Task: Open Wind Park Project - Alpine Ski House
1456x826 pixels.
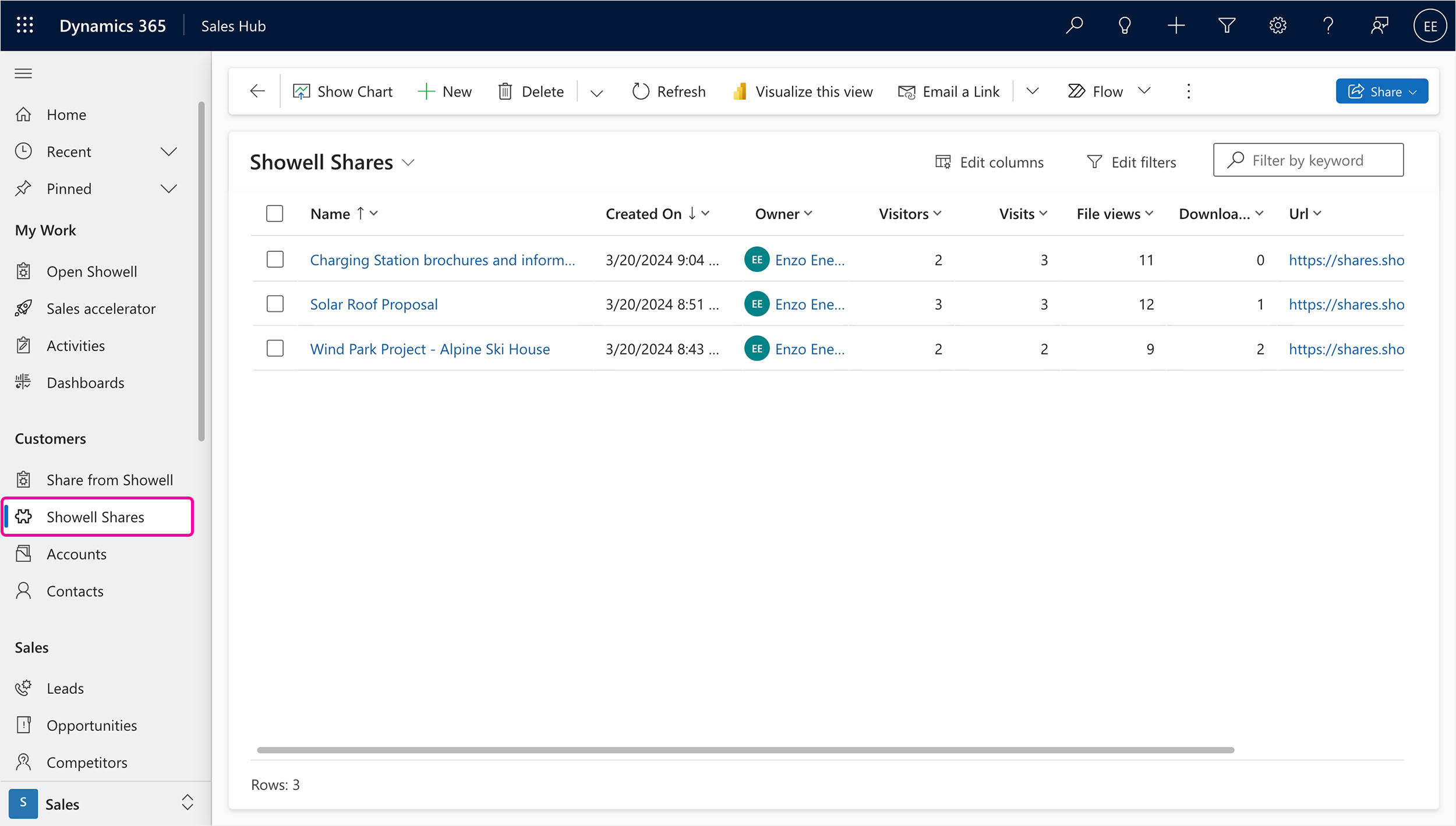Action: (430, 349)
